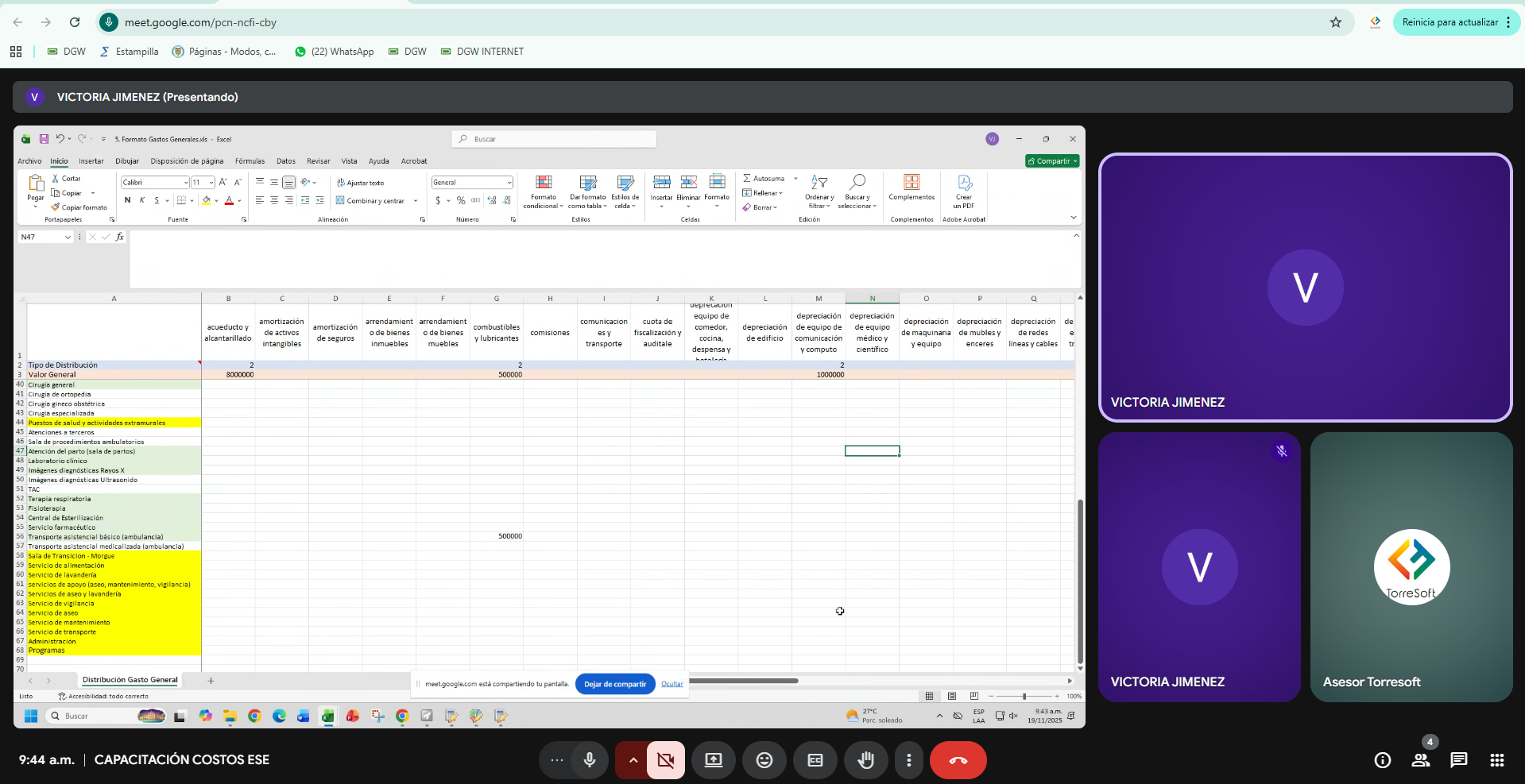Open the activities grid icon
Image resolution: width=1525 pixels, height=784 pixels.
1496,760
